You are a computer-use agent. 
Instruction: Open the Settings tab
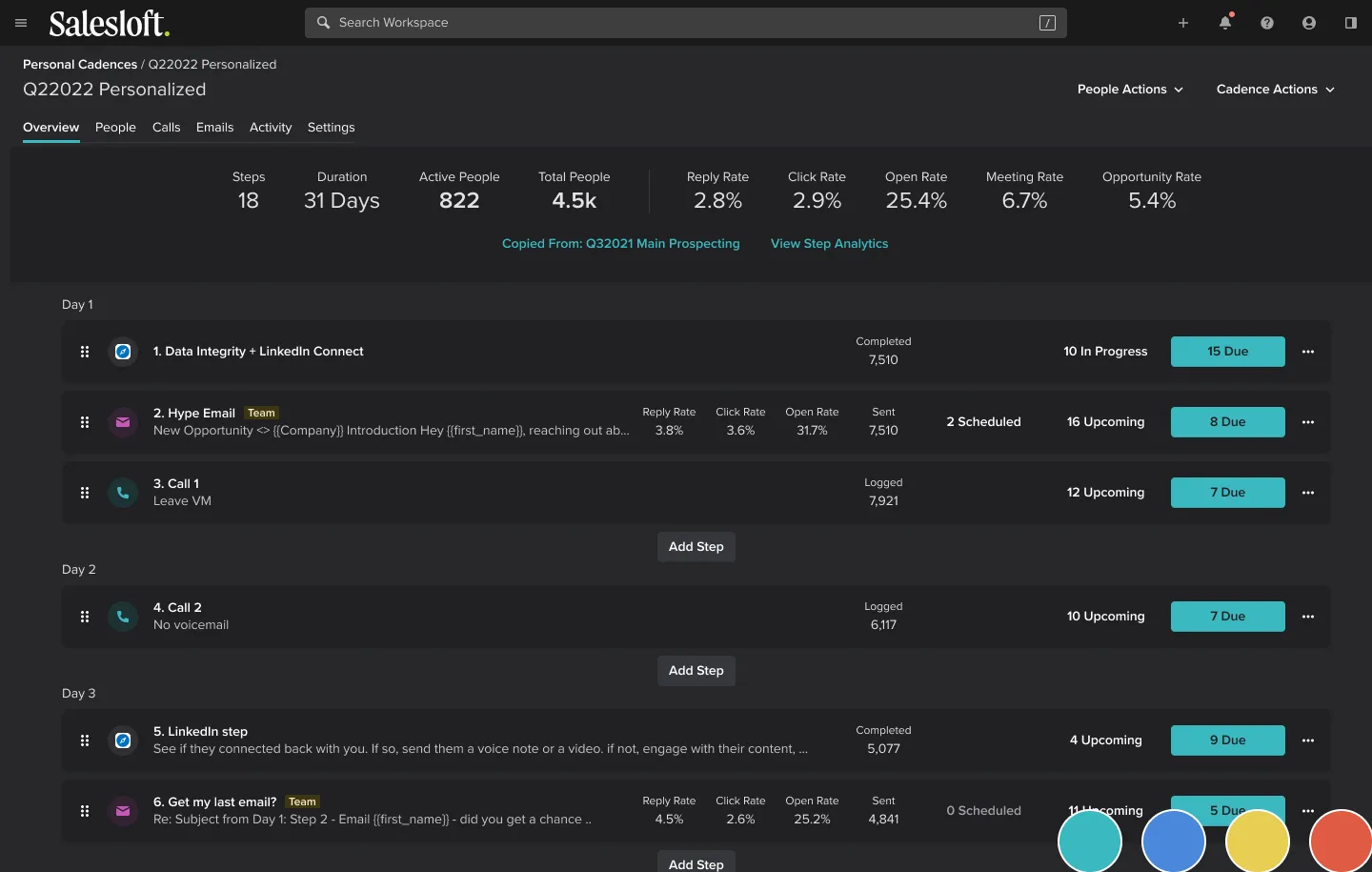[x=331, y=128]
